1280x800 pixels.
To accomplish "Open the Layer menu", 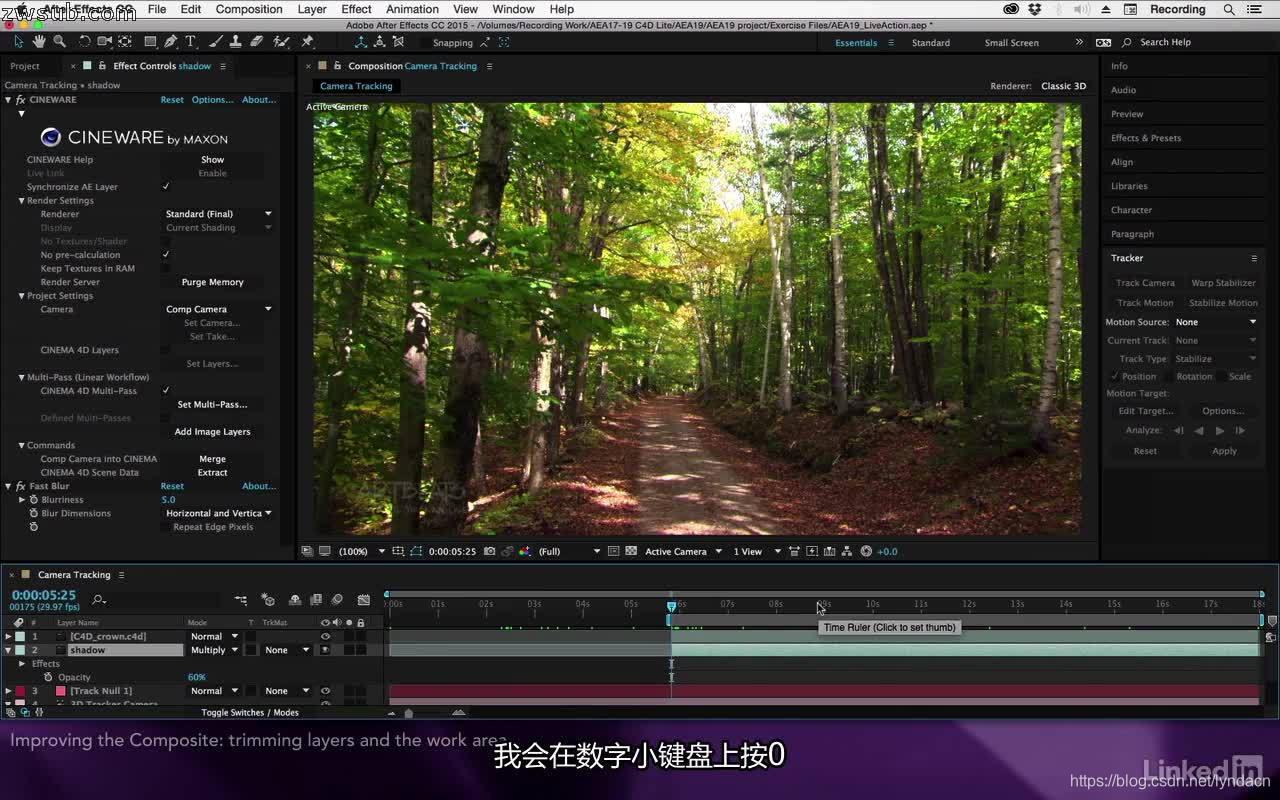I will point(312,9).
